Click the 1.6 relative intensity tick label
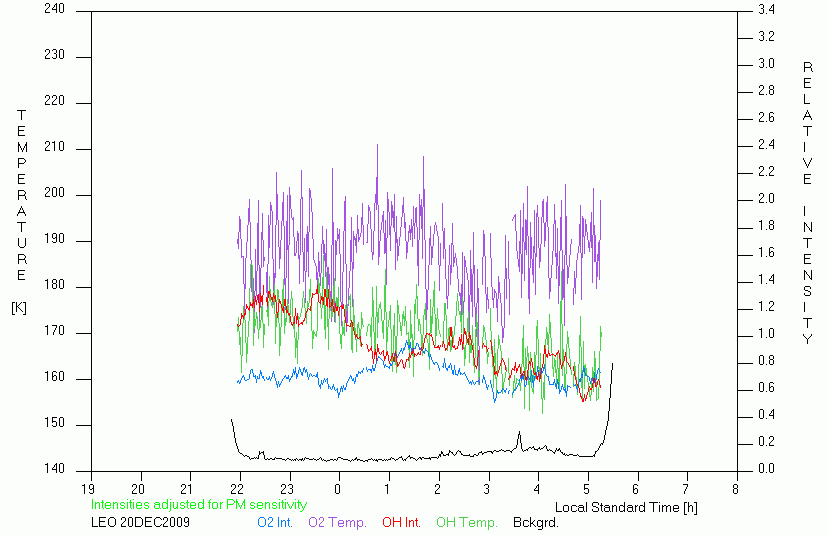828x535 pixels. pyautogui.click(x=766, y=252)
